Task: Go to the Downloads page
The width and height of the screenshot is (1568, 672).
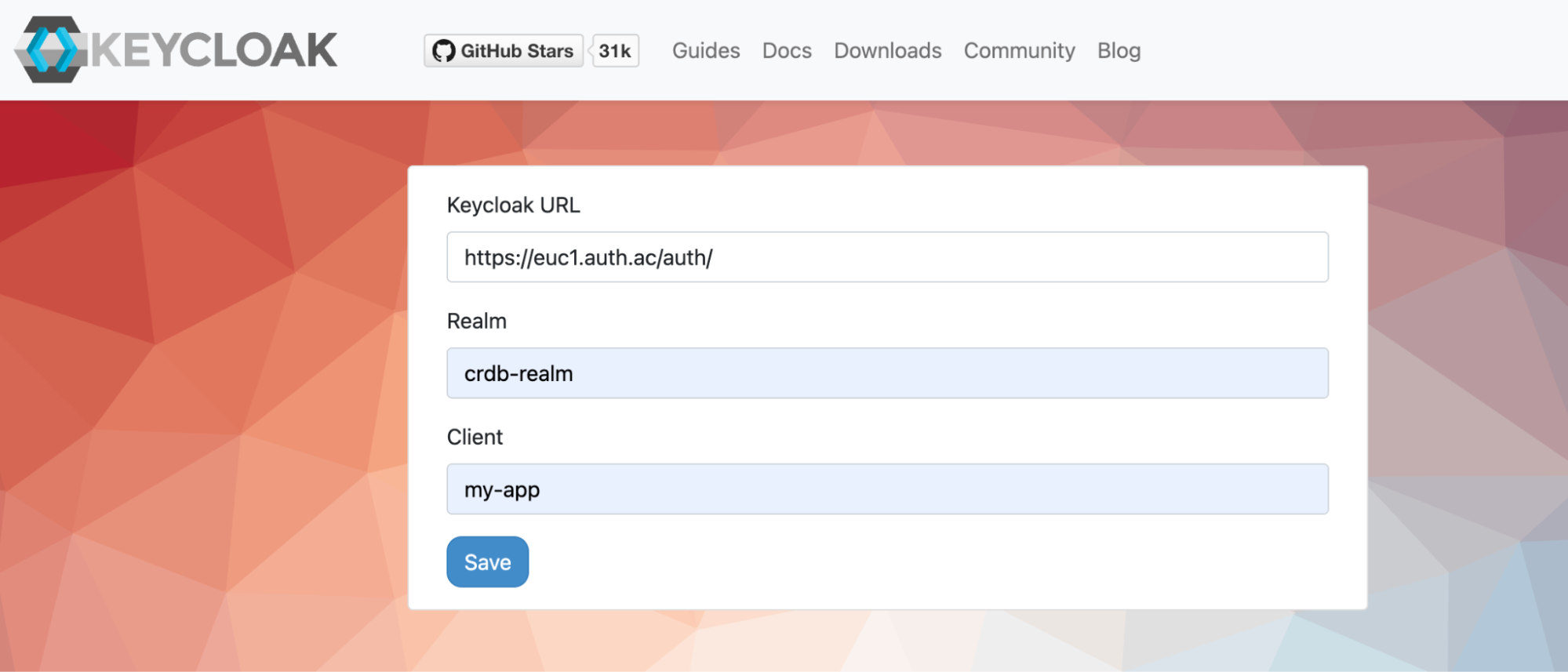Action: tap(887, 51)
